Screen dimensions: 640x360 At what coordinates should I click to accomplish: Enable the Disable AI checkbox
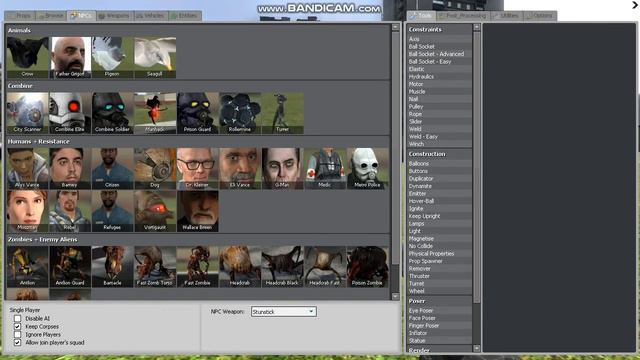click(17, 318)
